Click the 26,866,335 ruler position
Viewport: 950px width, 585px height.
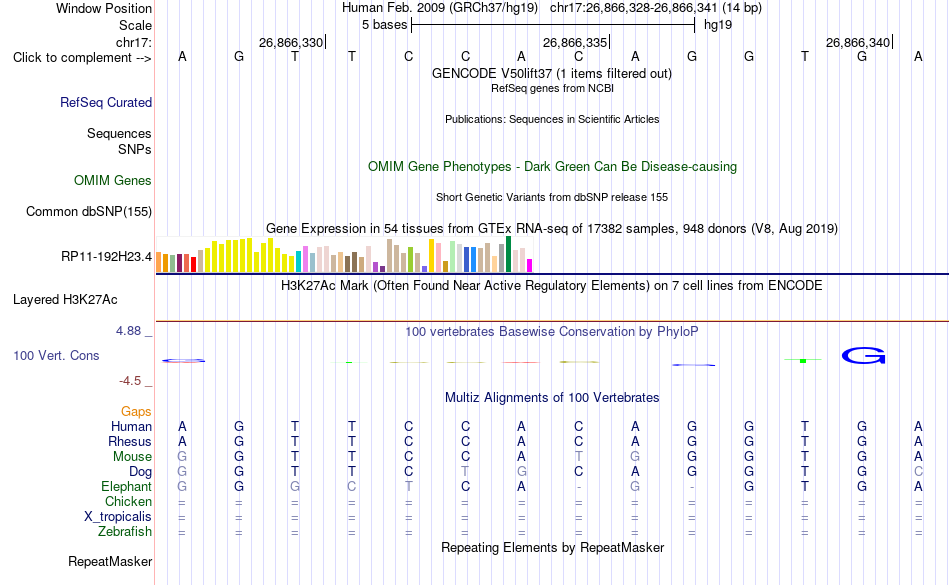575,42
